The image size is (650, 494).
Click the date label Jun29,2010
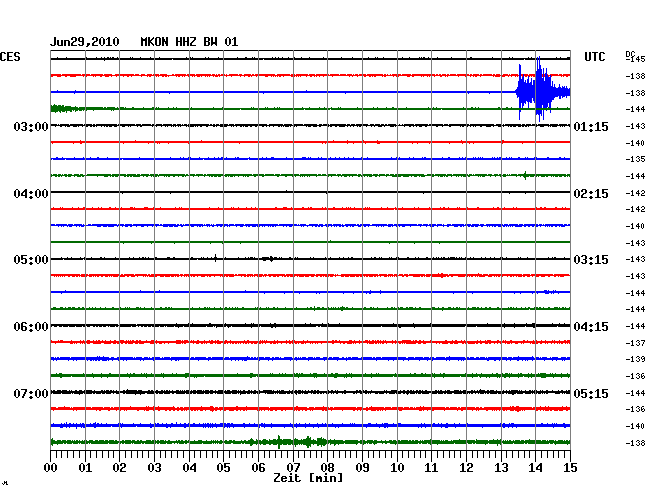(85, 42)
